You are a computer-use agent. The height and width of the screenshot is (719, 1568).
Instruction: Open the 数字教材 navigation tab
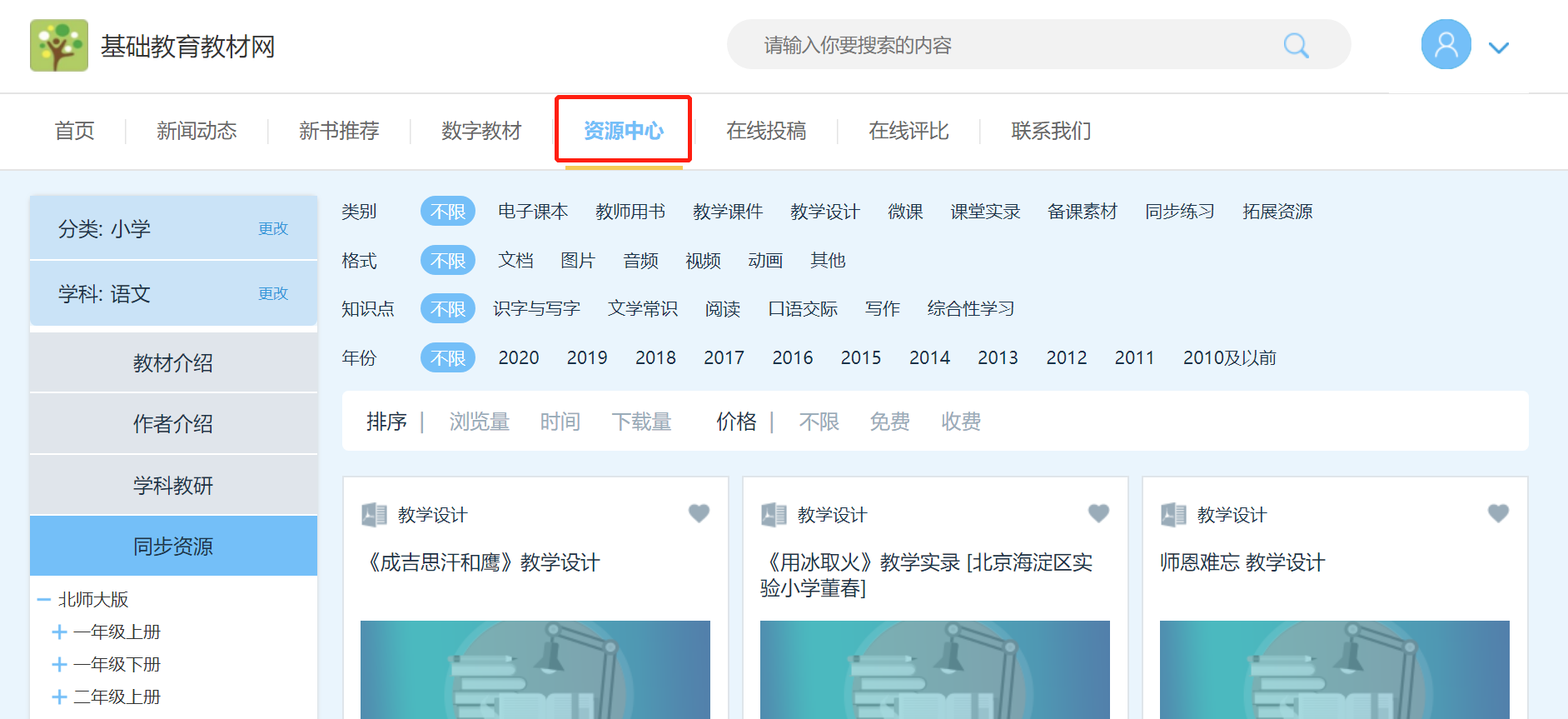point(481,131)
